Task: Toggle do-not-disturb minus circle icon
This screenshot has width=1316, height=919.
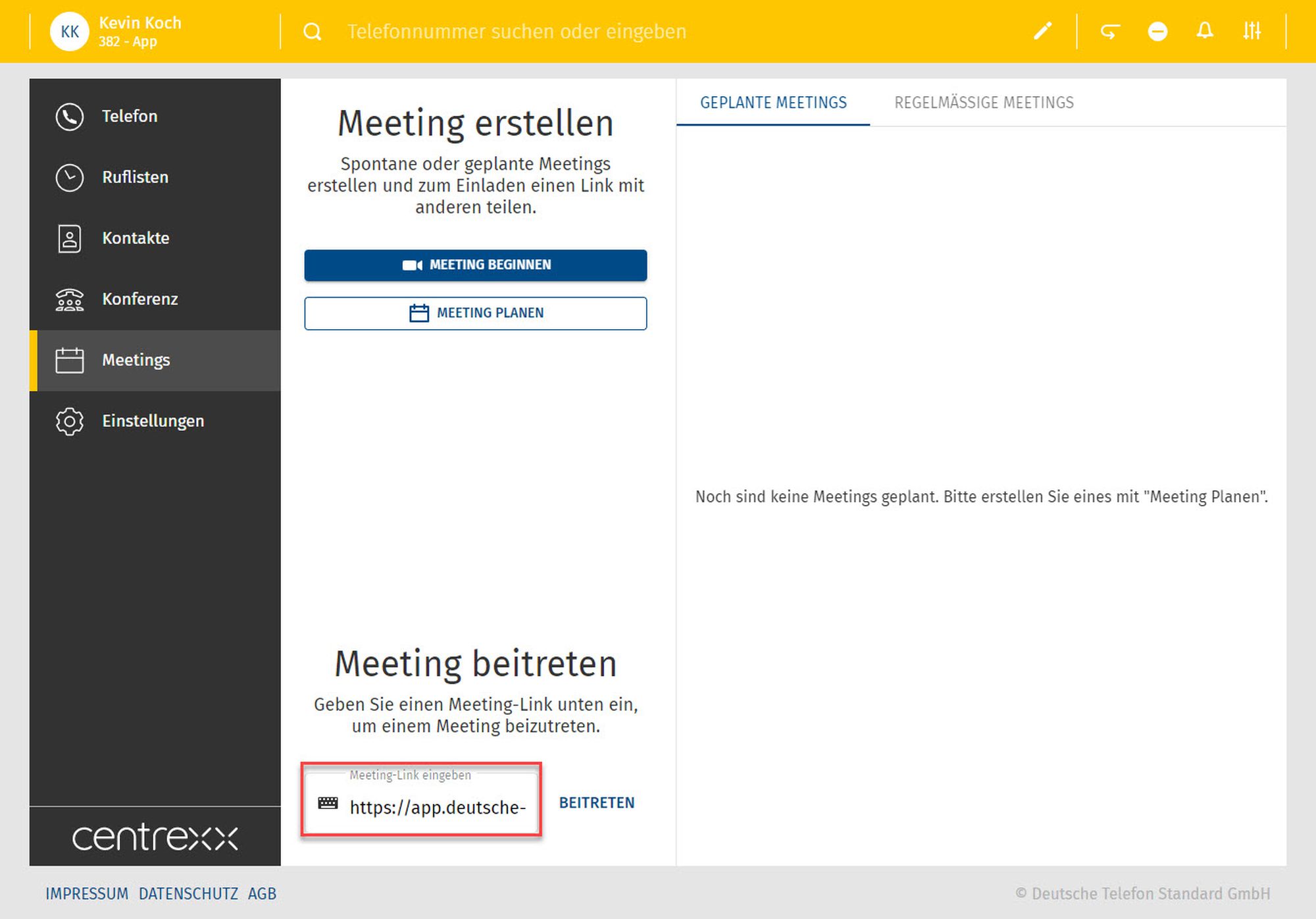Action: click(x=1157, y=31)
